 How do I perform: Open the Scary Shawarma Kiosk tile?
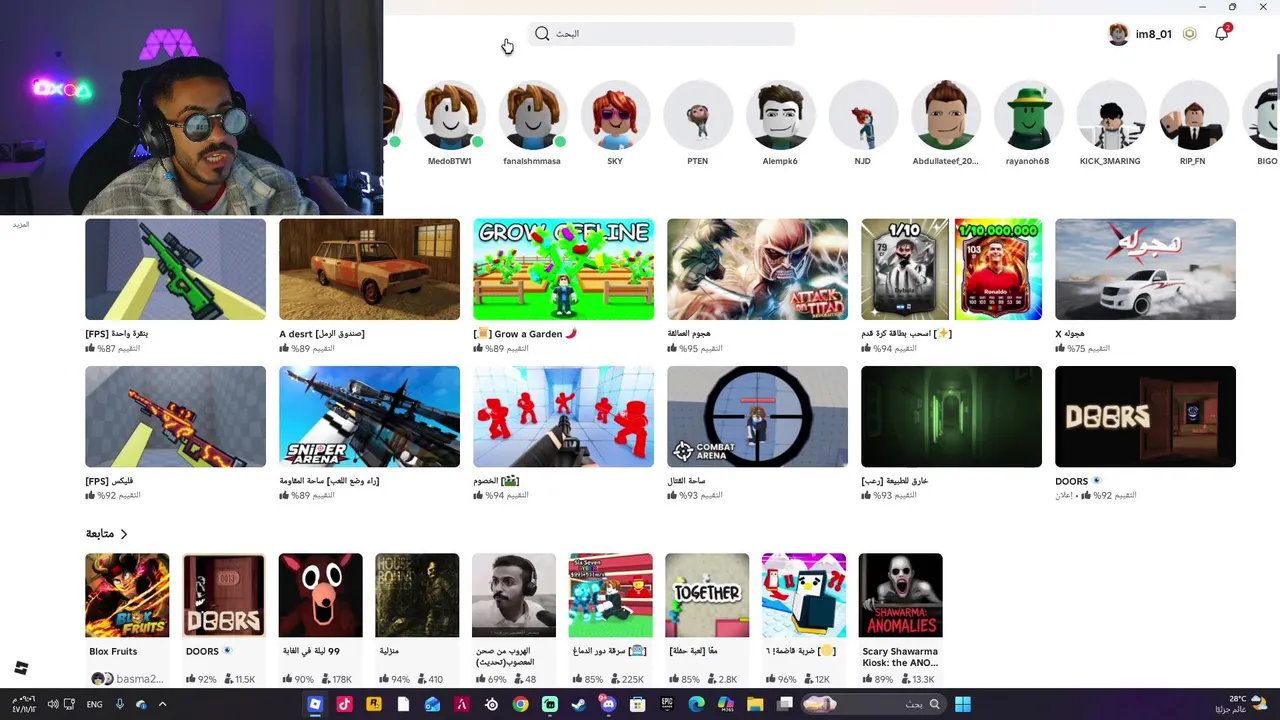coord(900,595)
